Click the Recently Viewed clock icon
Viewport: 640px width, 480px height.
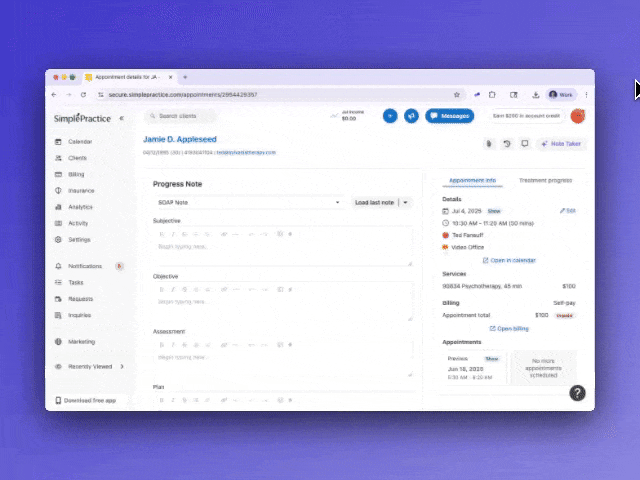click(58, 367)
